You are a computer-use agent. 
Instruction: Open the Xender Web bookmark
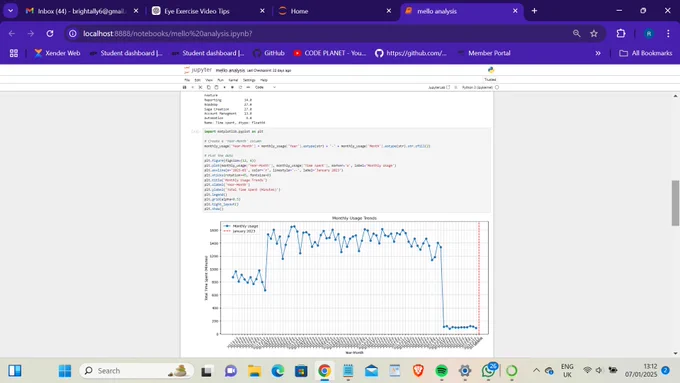pyautogui.click(x=57, y=53)
